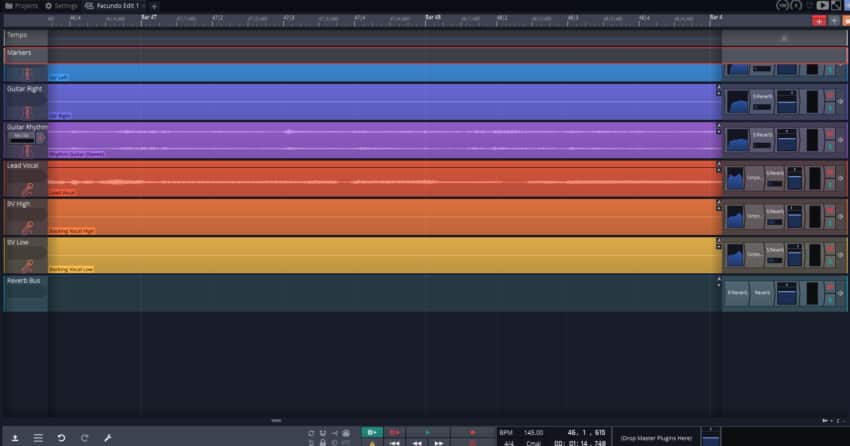Expand the BV Low track output arrow
Viewport: 850px width, 446px height.
click(x=840, y=256)
